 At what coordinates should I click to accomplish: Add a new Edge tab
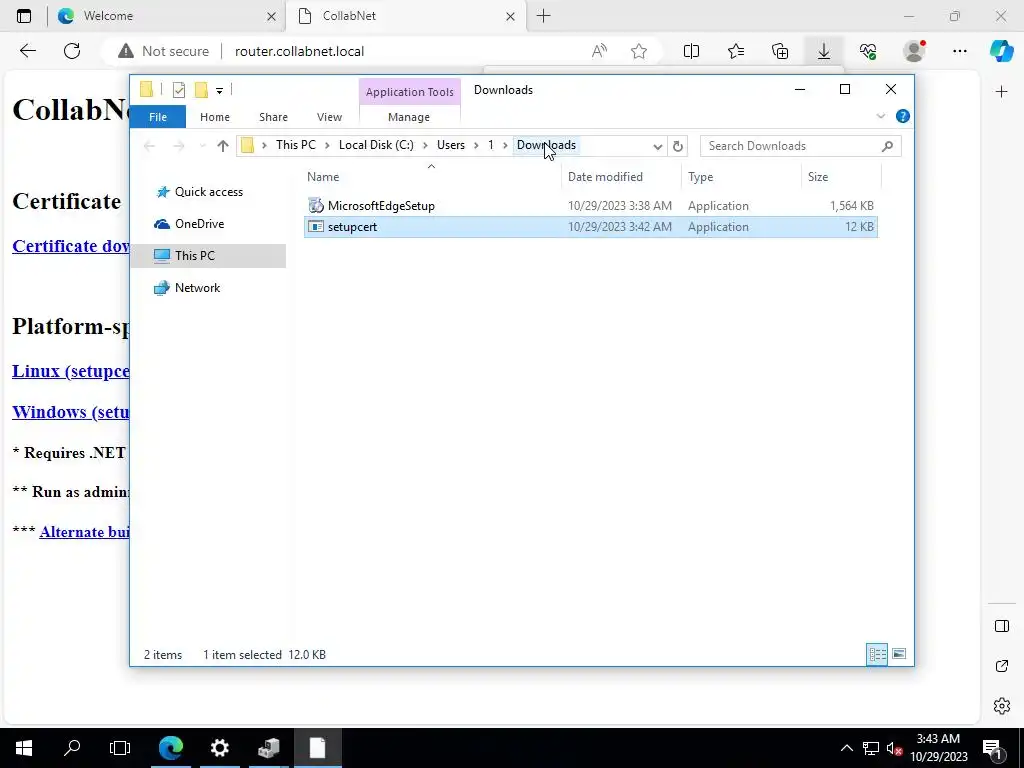[543, 16]
